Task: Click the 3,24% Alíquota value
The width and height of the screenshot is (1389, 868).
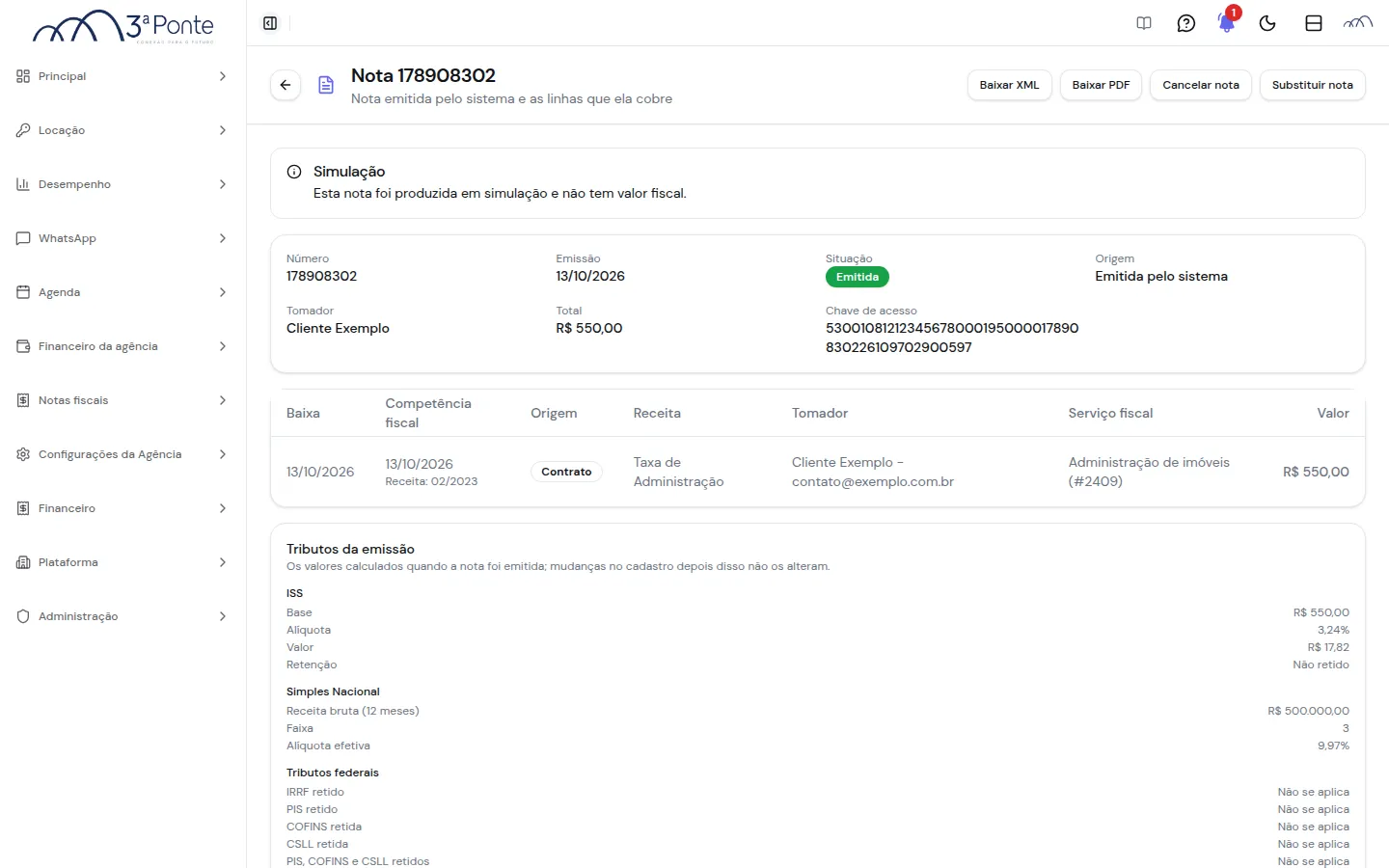Action: tap(1333, 630)
